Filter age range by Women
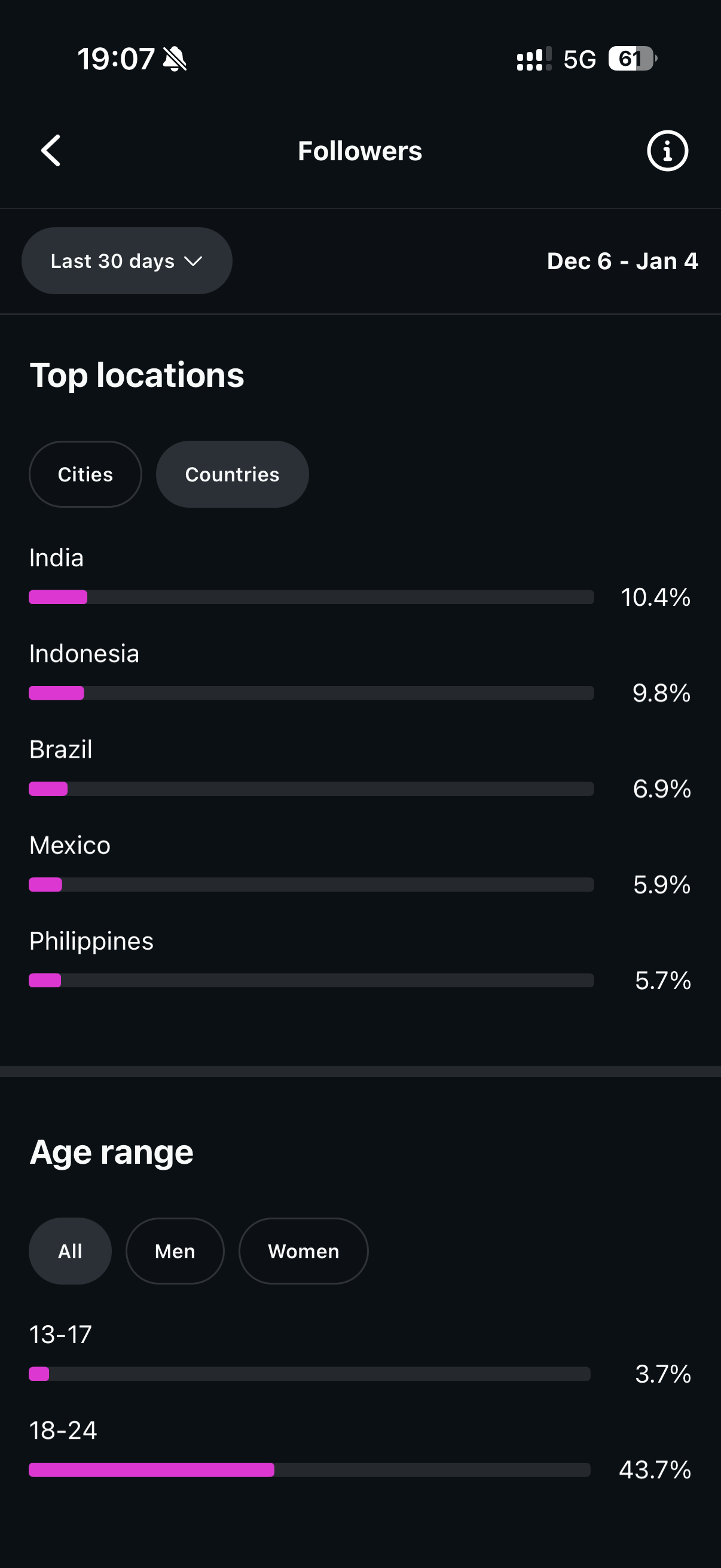The width and height of the screenshot is (721, 1568). tap(303, 1251)
